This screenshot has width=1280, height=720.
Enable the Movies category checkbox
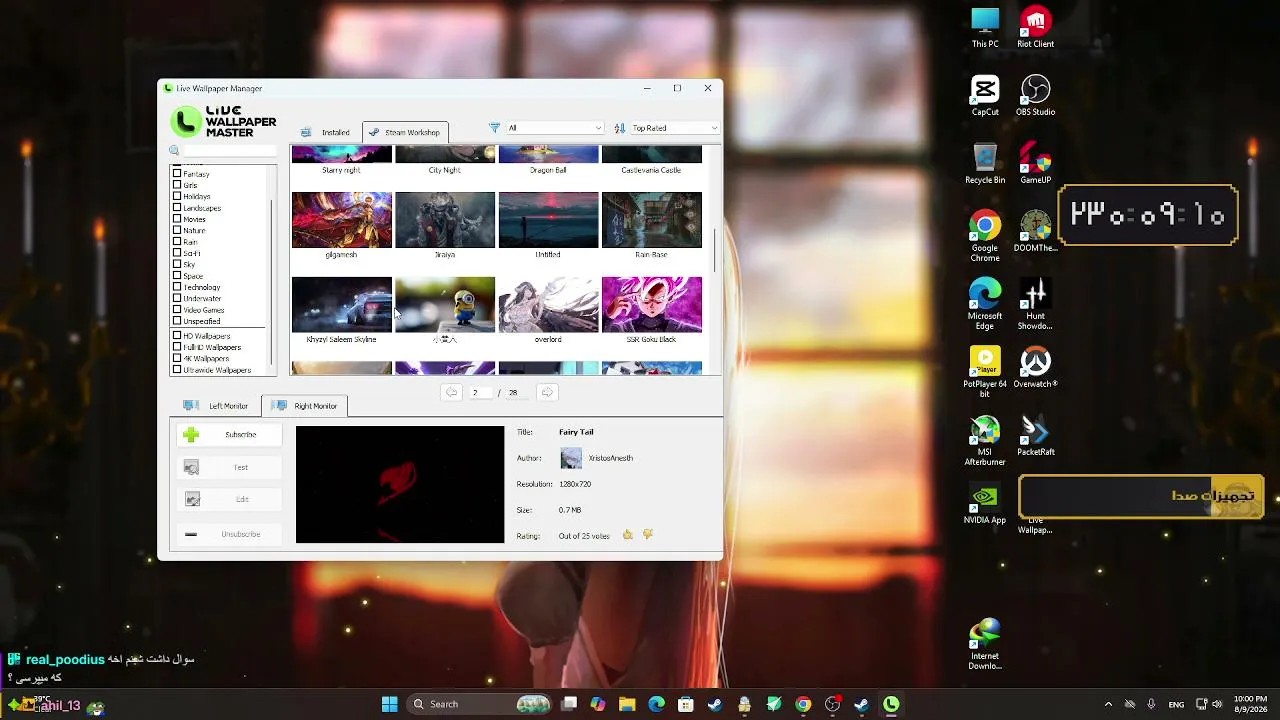click(x=177, y=219)
